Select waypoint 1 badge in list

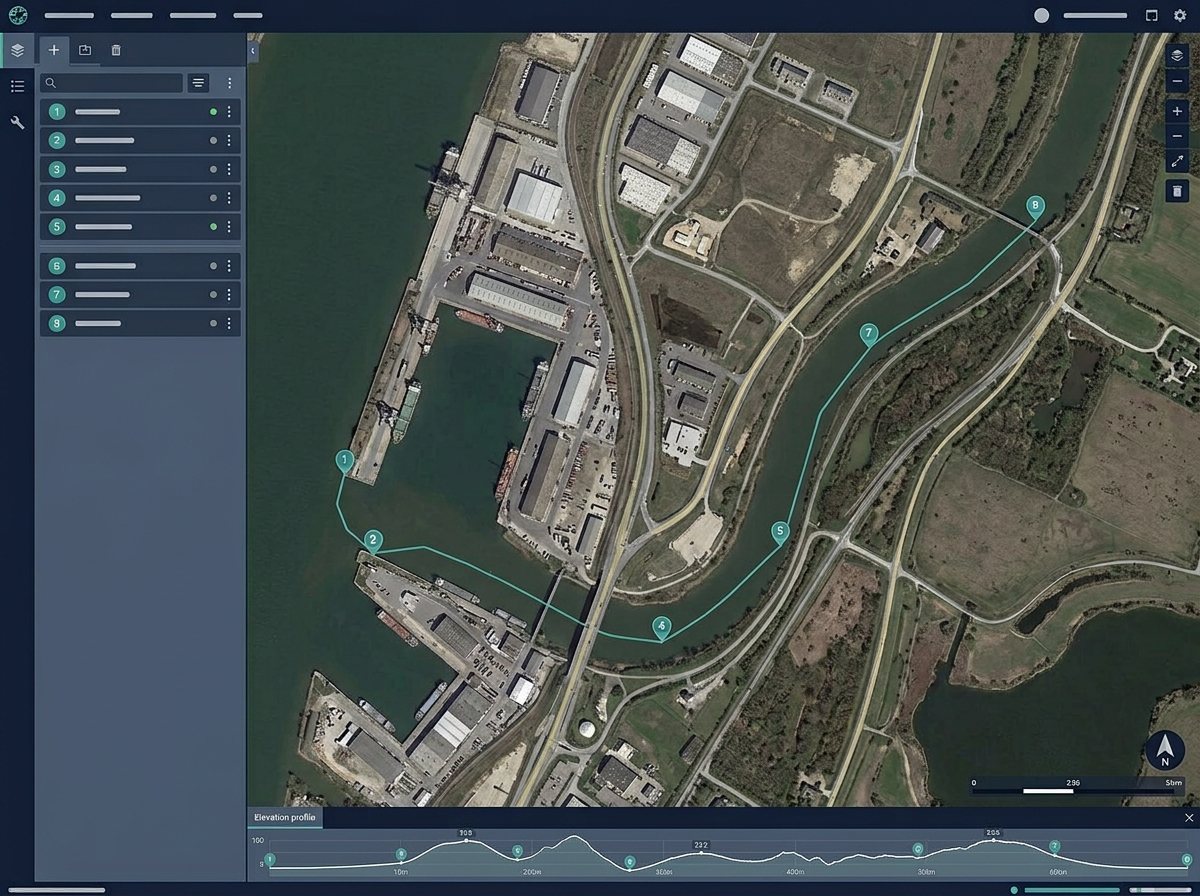click(57, 112)
